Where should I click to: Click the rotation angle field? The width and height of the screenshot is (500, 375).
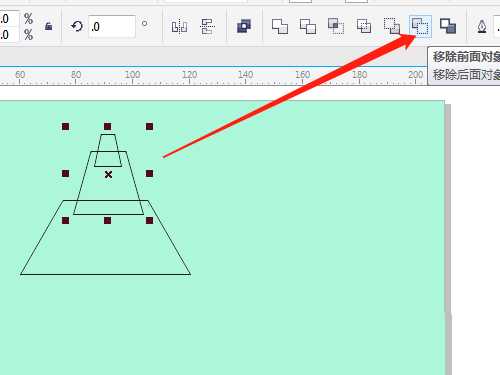(x=112, y=26)
